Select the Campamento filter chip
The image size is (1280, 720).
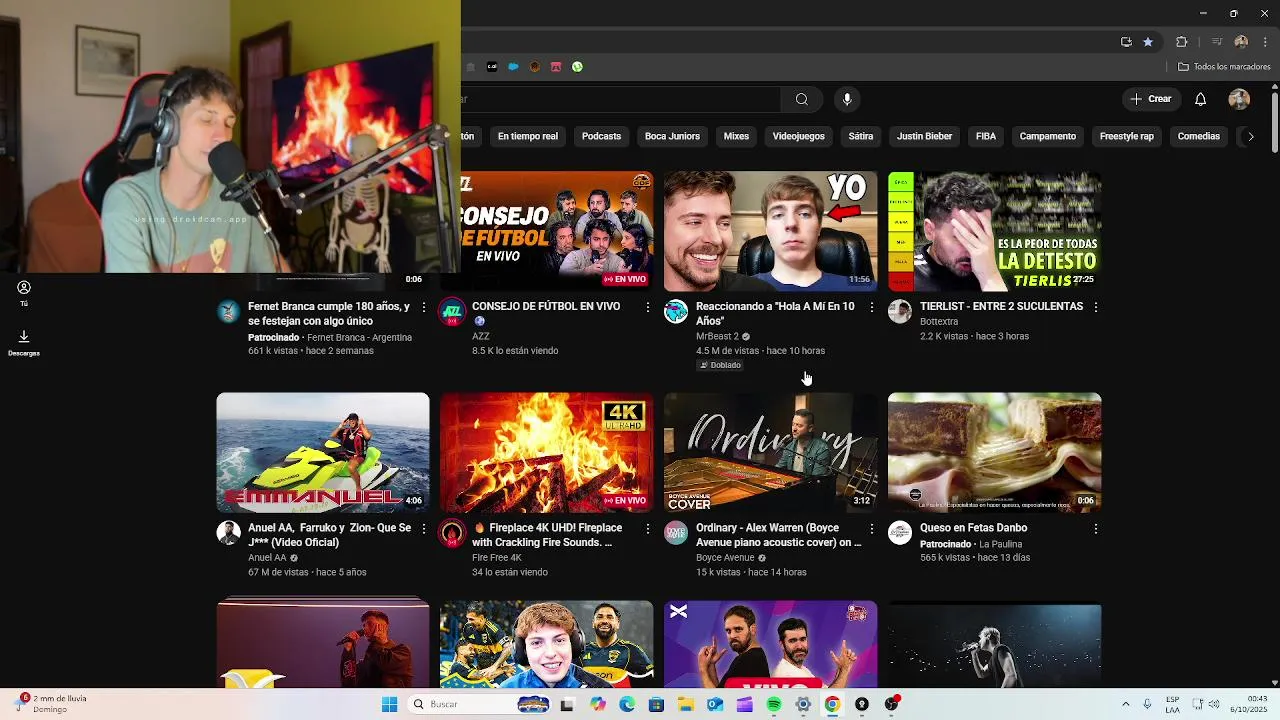coord(1048,136)
